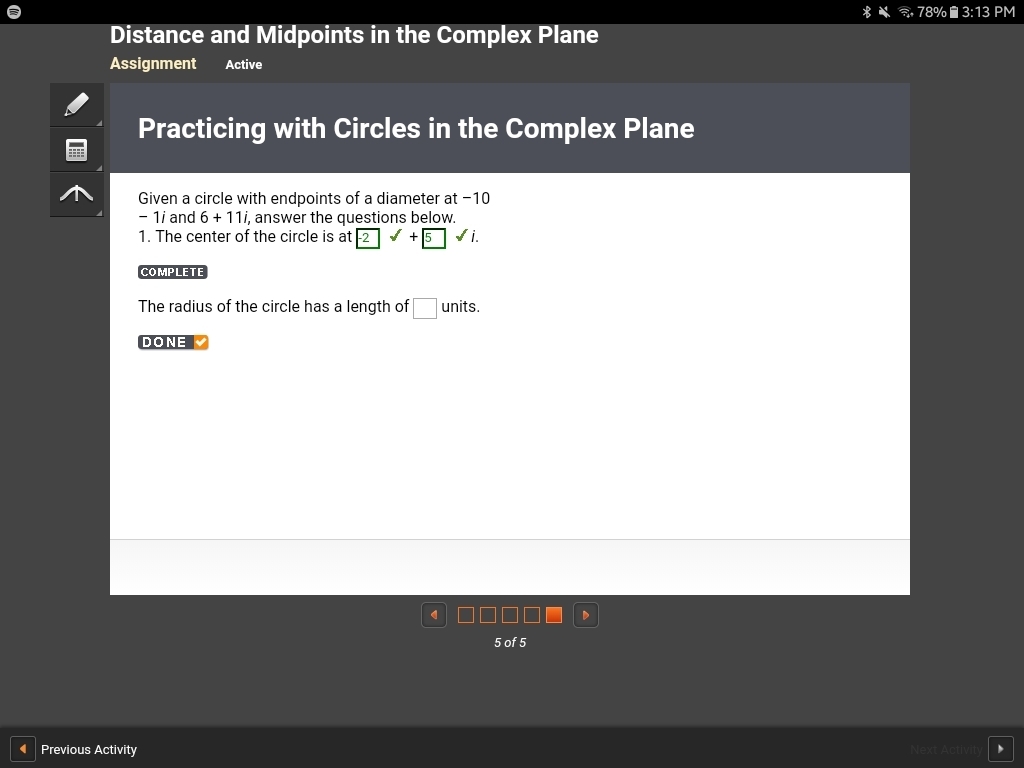The image size is (1024, 768).
Task: Select the fifth highlighted question square
Action: (554, 615)
